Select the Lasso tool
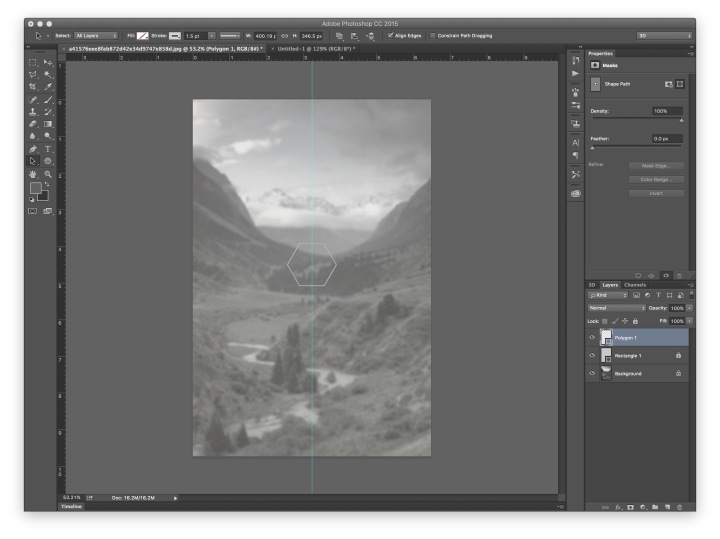 click(33, 74)
